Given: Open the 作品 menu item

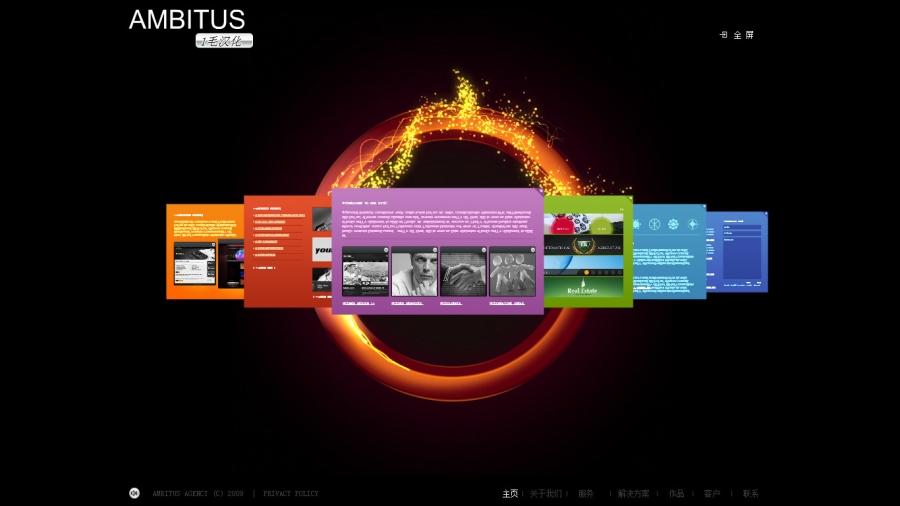Looking at the screenshot, I should [x=677, y=493].
